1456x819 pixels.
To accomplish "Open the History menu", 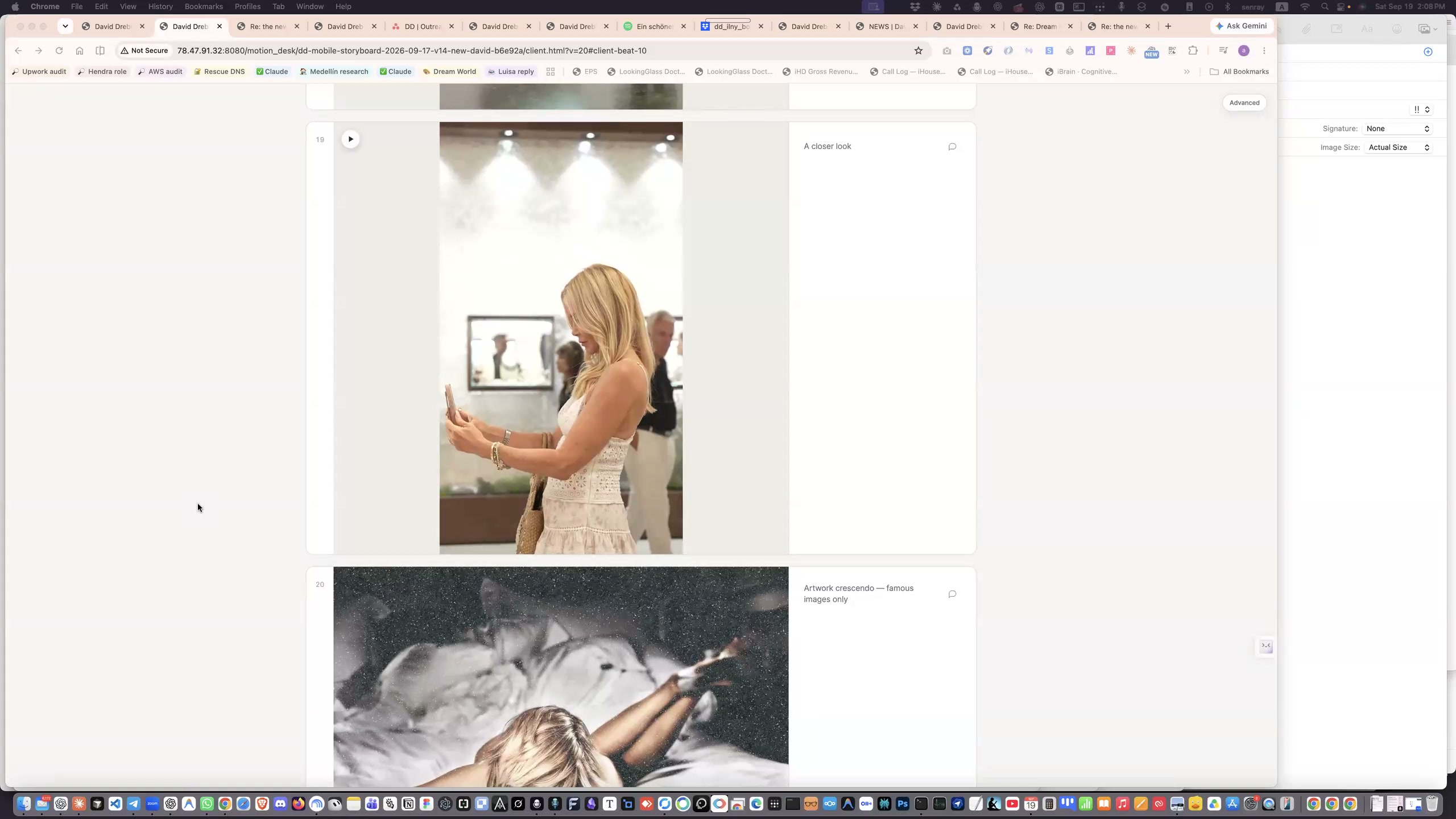I will click(160, 6).
